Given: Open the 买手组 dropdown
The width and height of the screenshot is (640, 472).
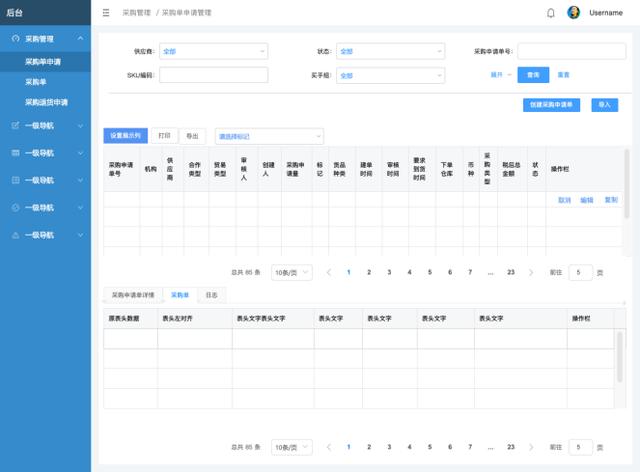Looking at the screenshot, I should [391, 76].
